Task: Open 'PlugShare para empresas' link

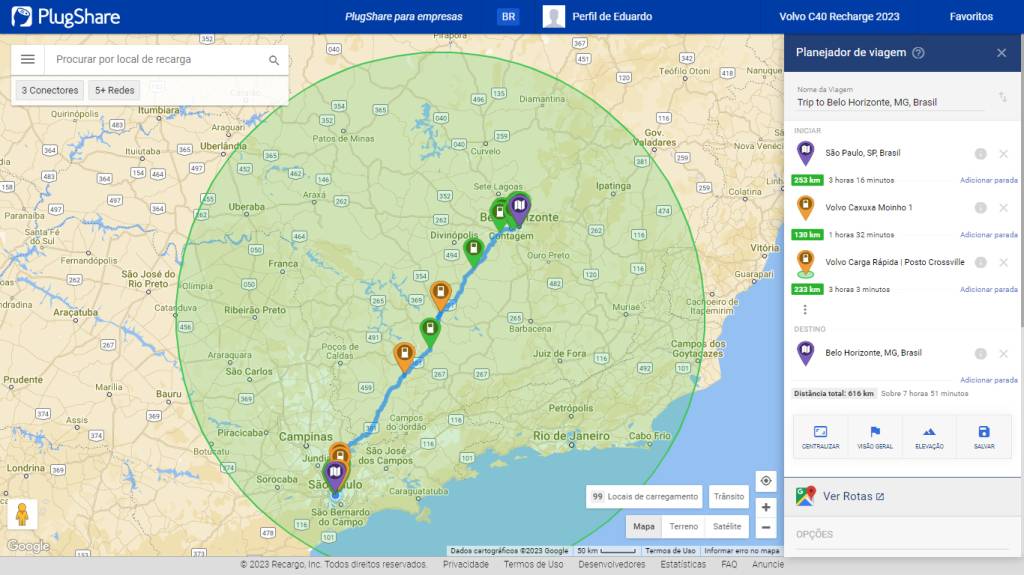Action: pos(404,16)
